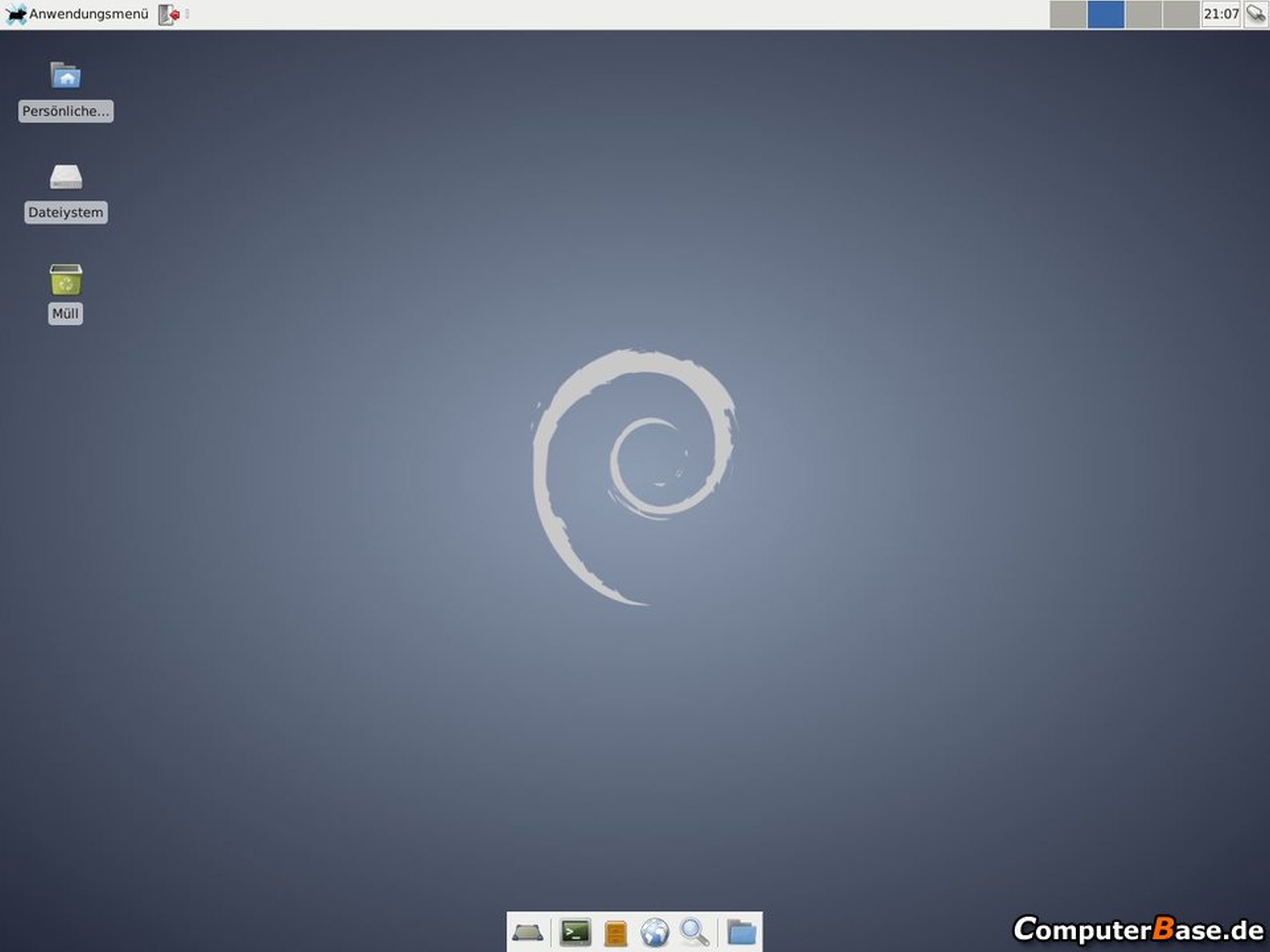The width and height of the screenshot is (1270, 952).
Task: Click the Müll label under trash
Action: [65, 314]
